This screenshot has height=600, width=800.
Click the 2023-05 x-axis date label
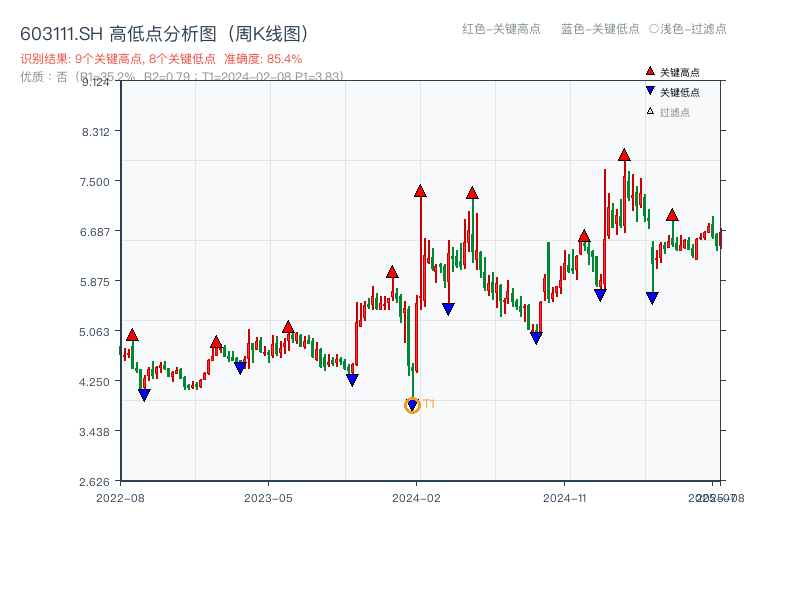click(268, 498)
